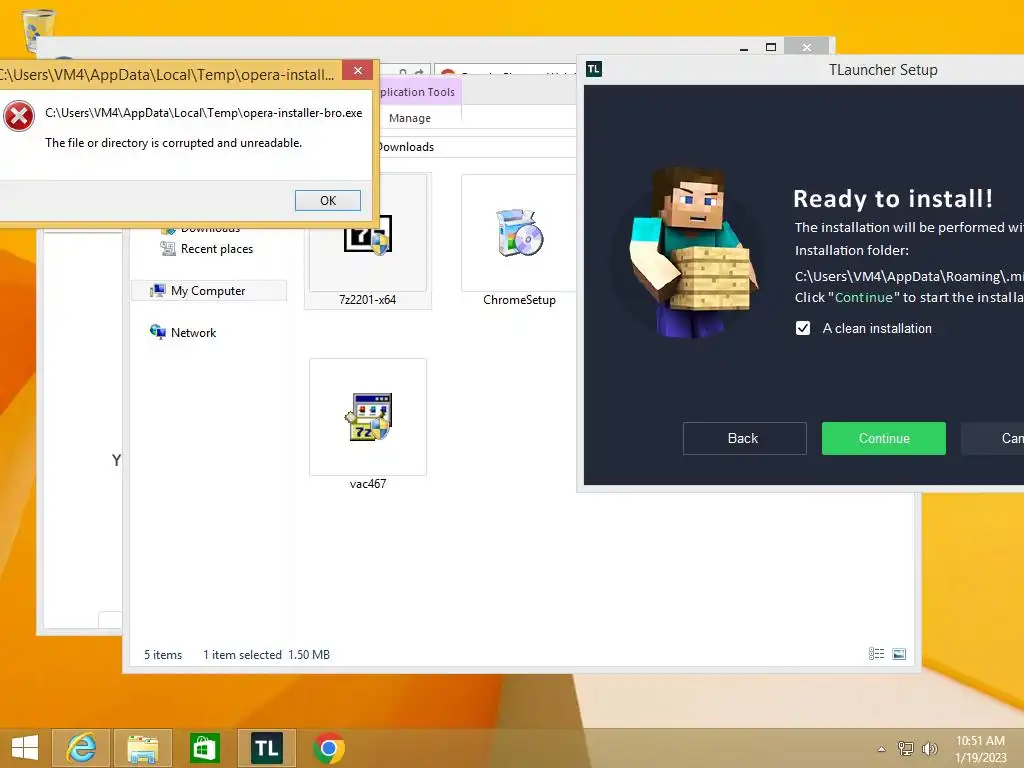Click the 5 items status bar text
The height and width of the screenshot is (768, 1024).
(163, 654)
